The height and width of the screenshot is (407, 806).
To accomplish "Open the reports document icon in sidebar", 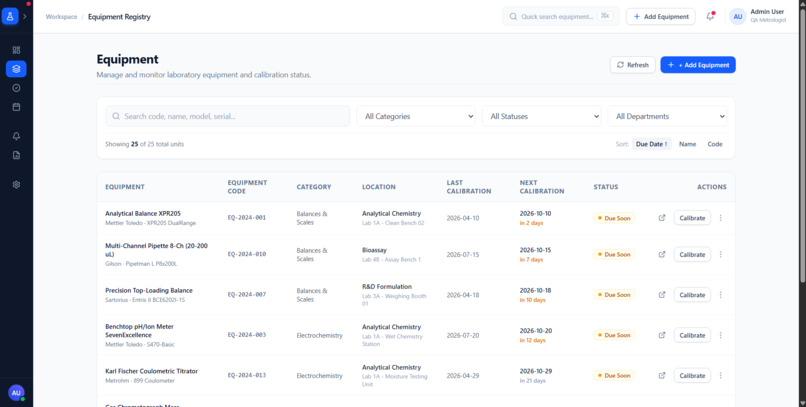I will (16, 155).
